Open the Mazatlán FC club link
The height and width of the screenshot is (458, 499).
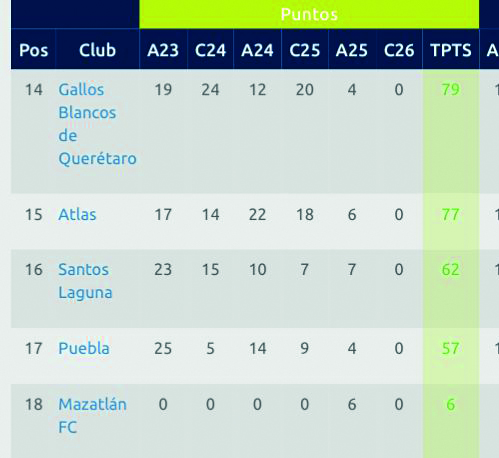(x=93, y=416)
